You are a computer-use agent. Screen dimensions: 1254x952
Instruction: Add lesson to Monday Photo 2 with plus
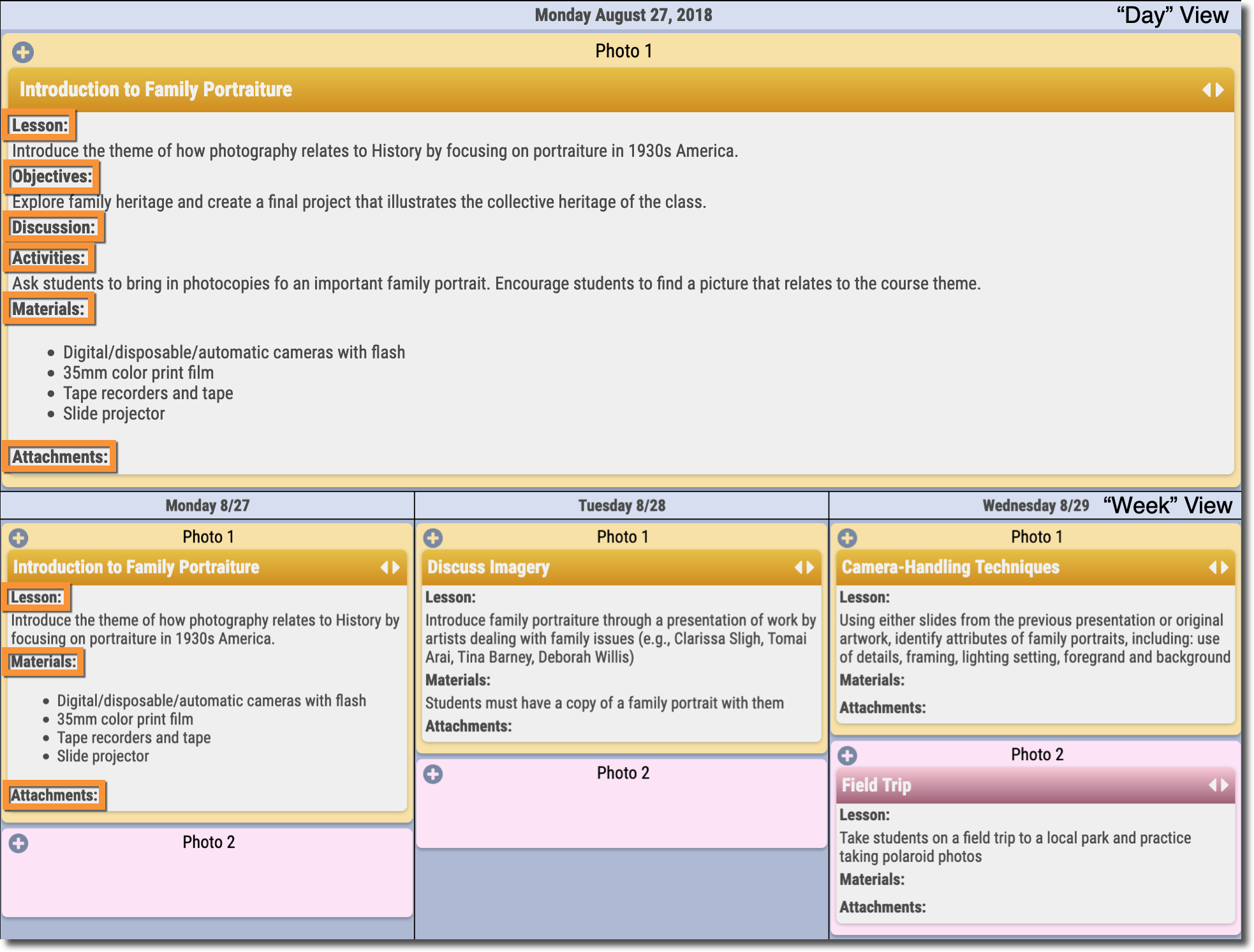click(x=18, y=844)
